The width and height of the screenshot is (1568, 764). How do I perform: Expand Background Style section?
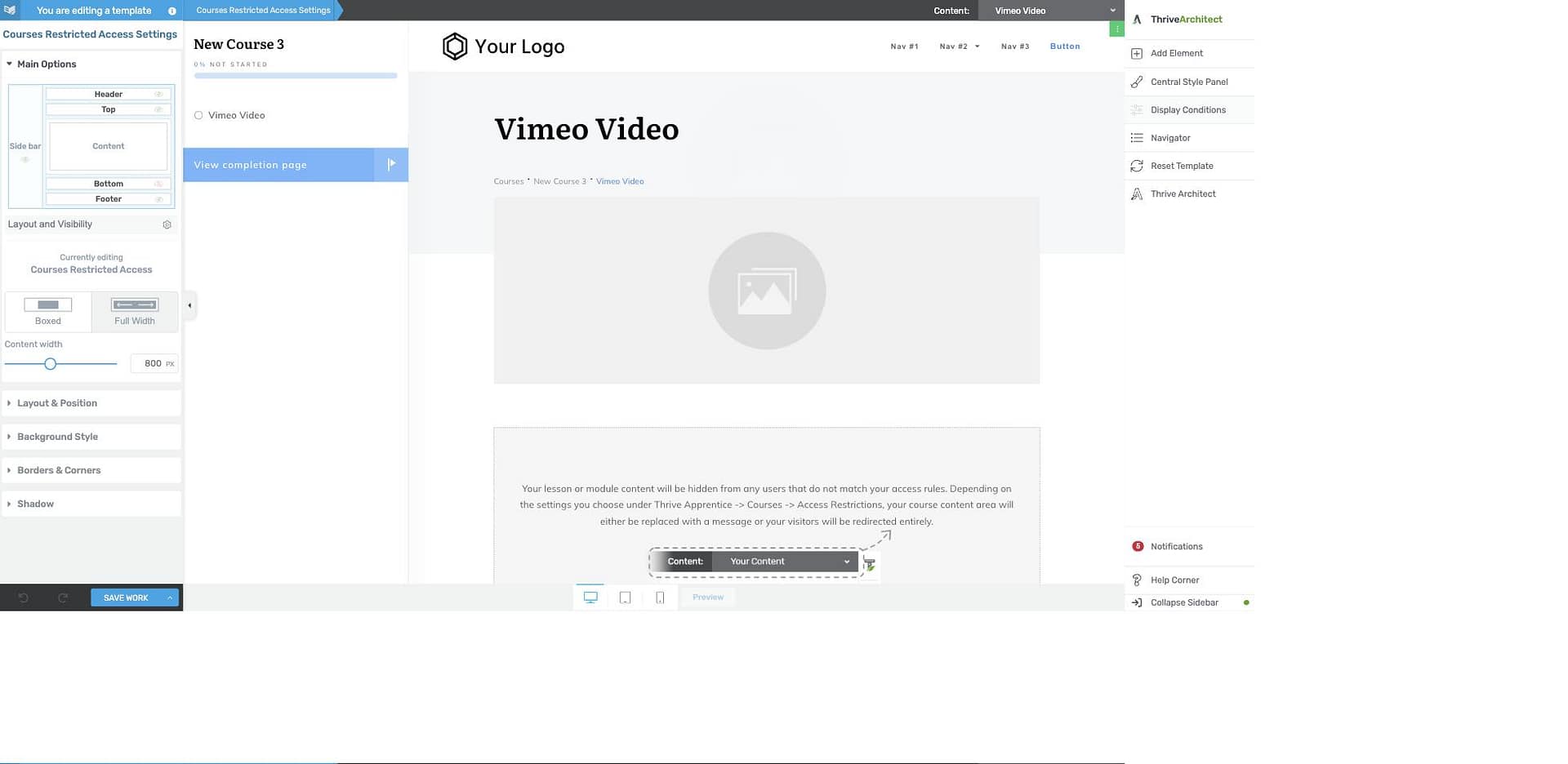point(91,437)
